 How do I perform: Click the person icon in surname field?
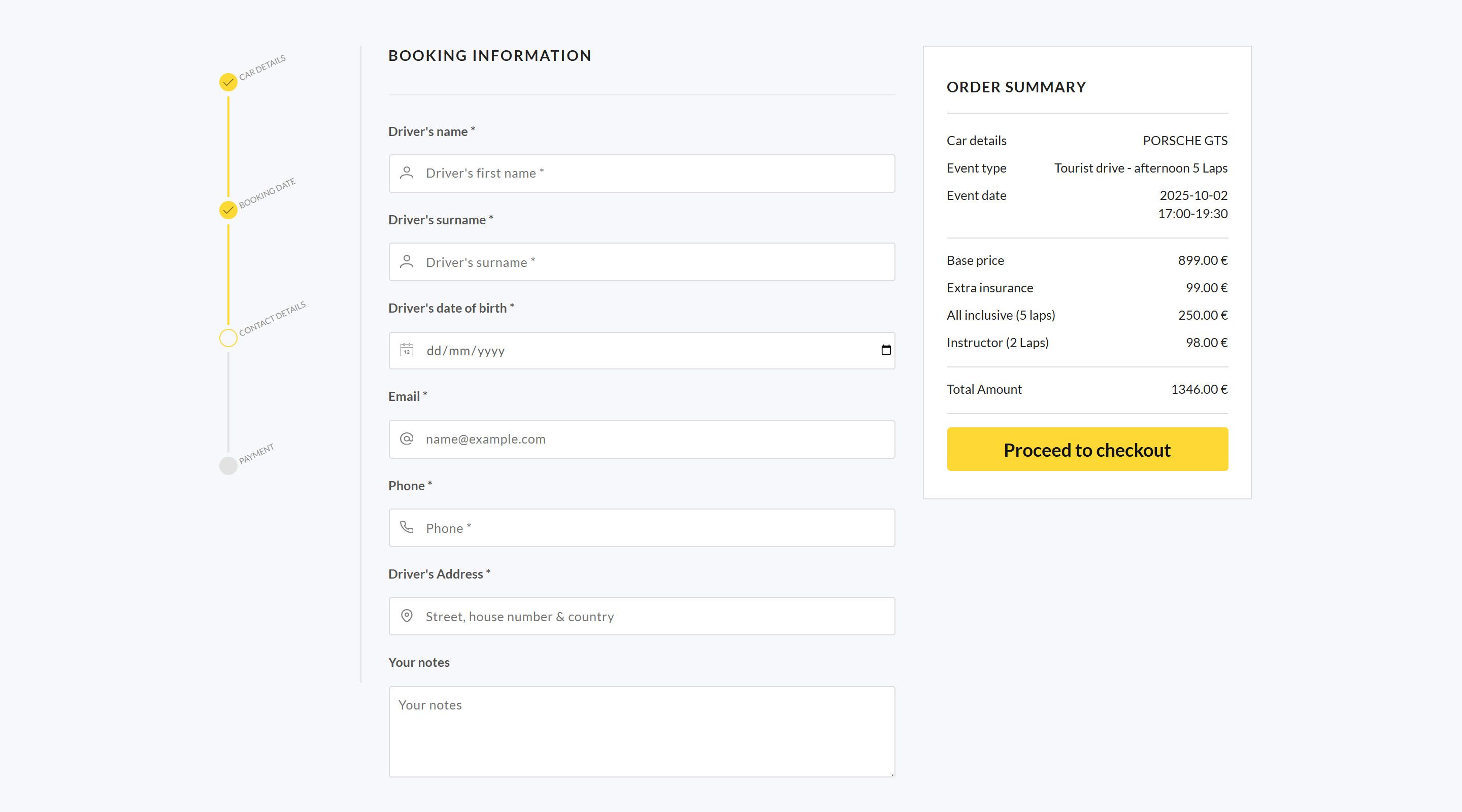pyautogui.click(x=406, y=261)
